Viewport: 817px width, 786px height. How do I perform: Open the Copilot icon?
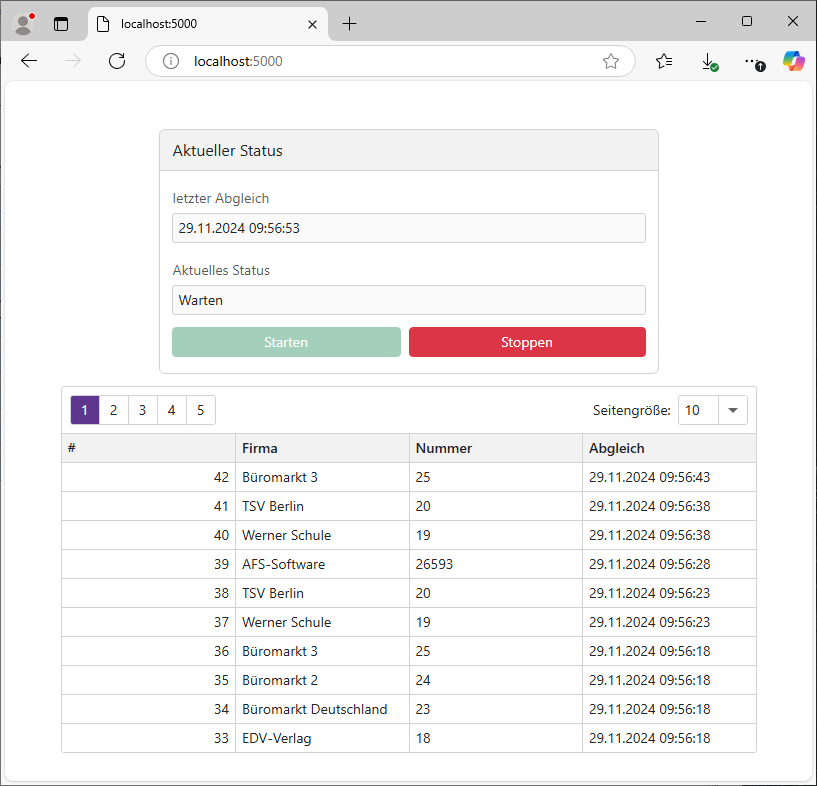coord(794,61)
